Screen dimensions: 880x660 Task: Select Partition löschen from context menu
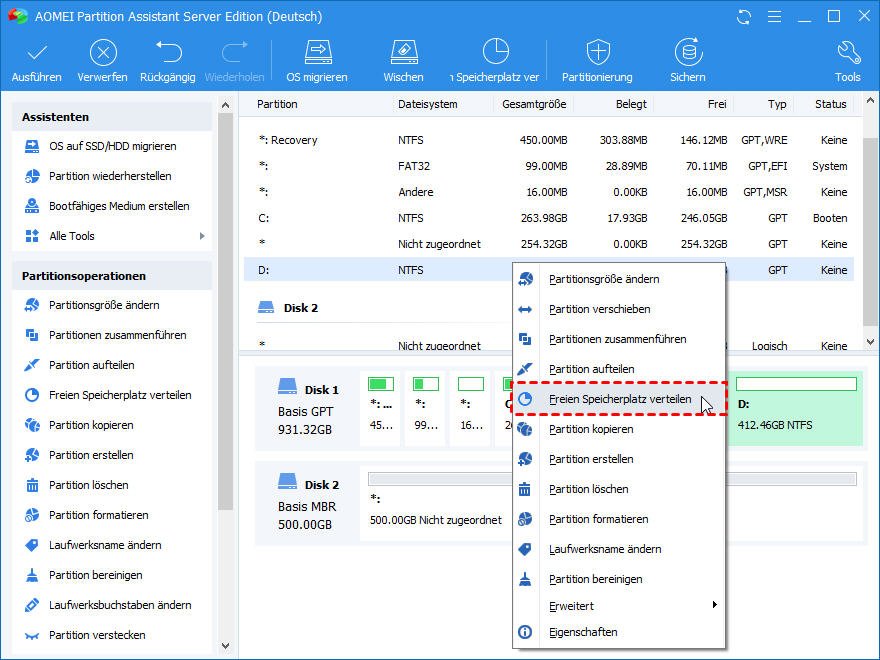click(588, 489)
